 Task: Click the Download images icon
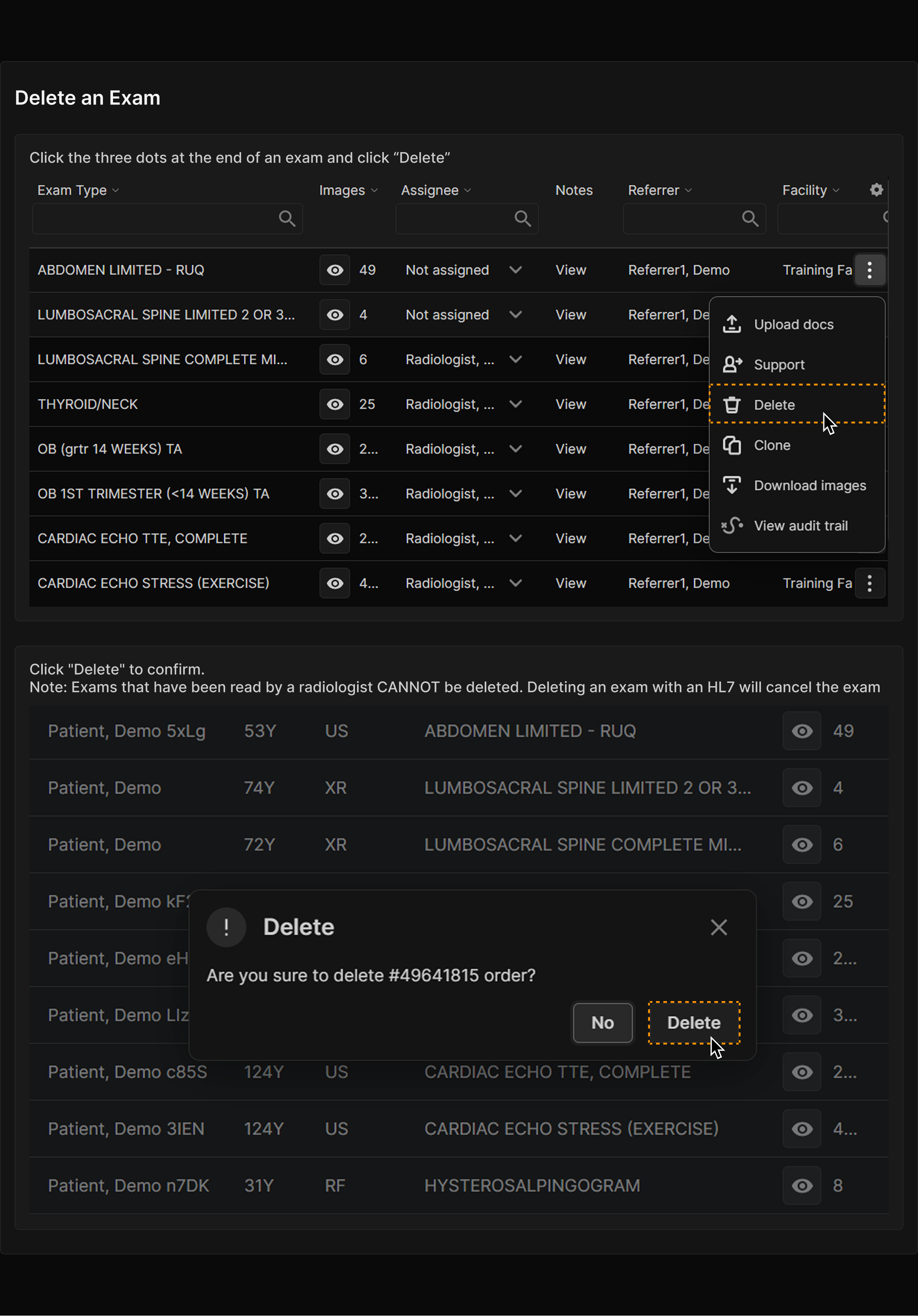point(732,485)
